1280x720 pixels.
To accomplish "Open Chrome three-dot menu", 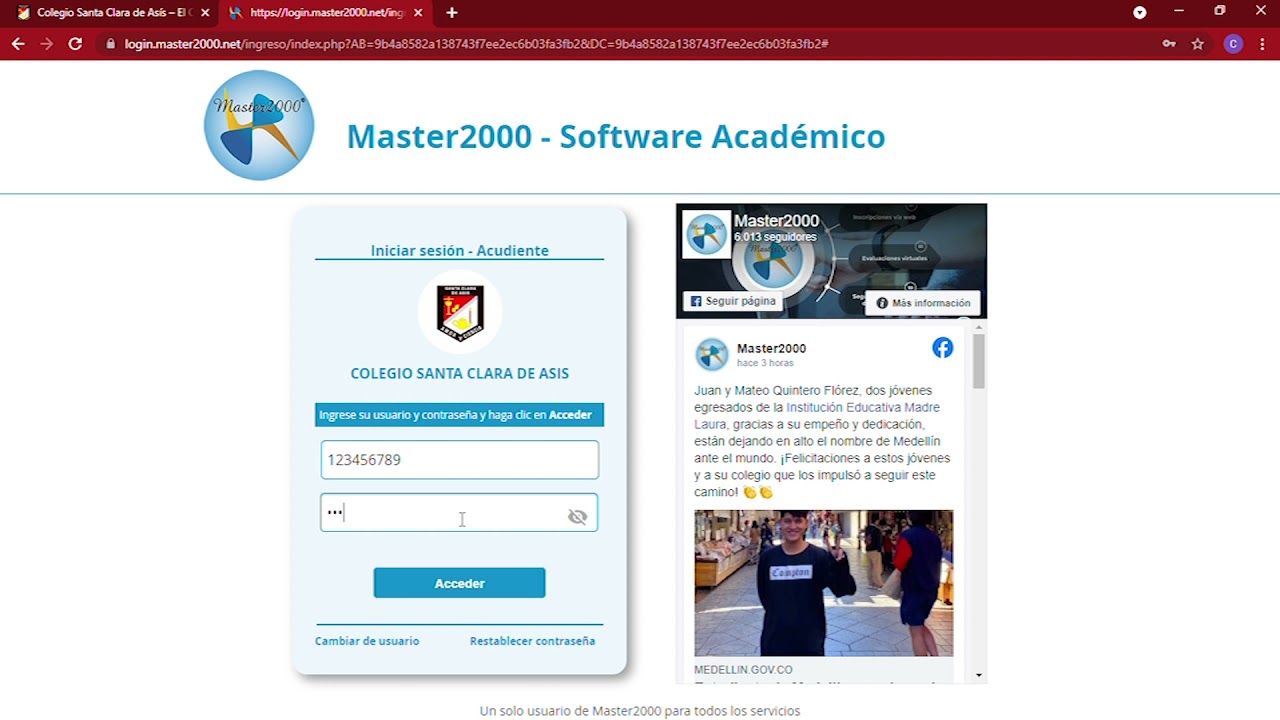I will [x=1263, y=44].
